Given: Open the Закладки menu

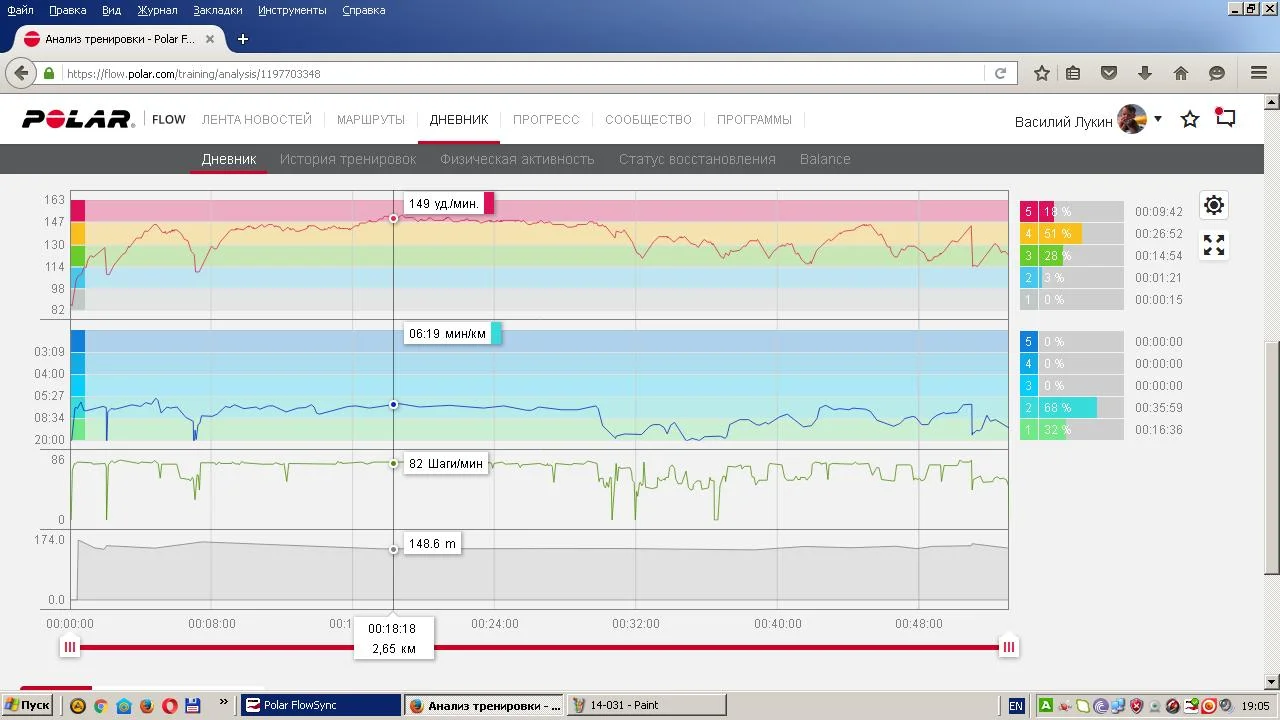Looking at the screenshot, I should 217,10.
